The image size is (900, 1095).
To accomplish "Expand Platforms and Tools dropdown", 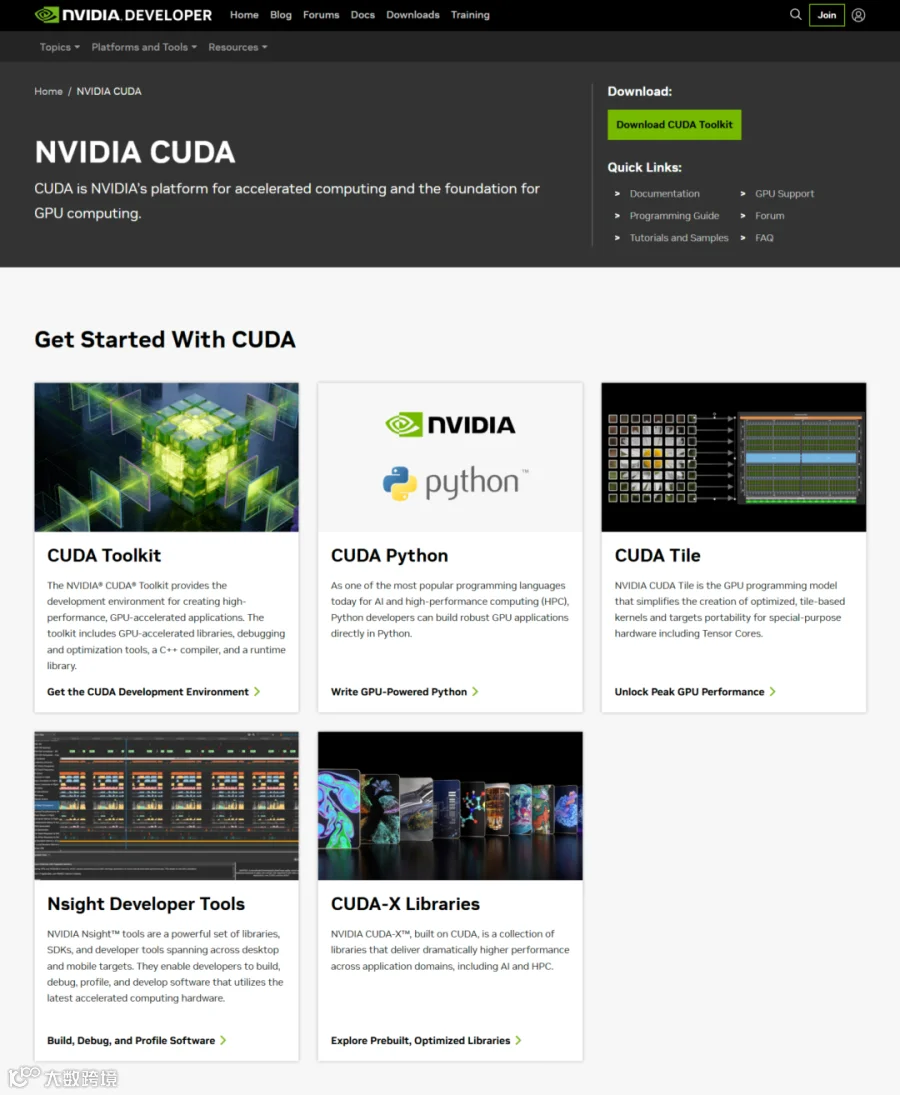I will [144, 47].
